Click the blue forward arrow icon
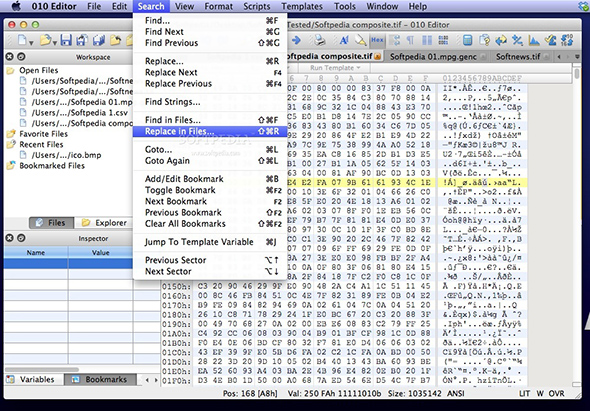This screenshot has width=590, height=411. 297,40
